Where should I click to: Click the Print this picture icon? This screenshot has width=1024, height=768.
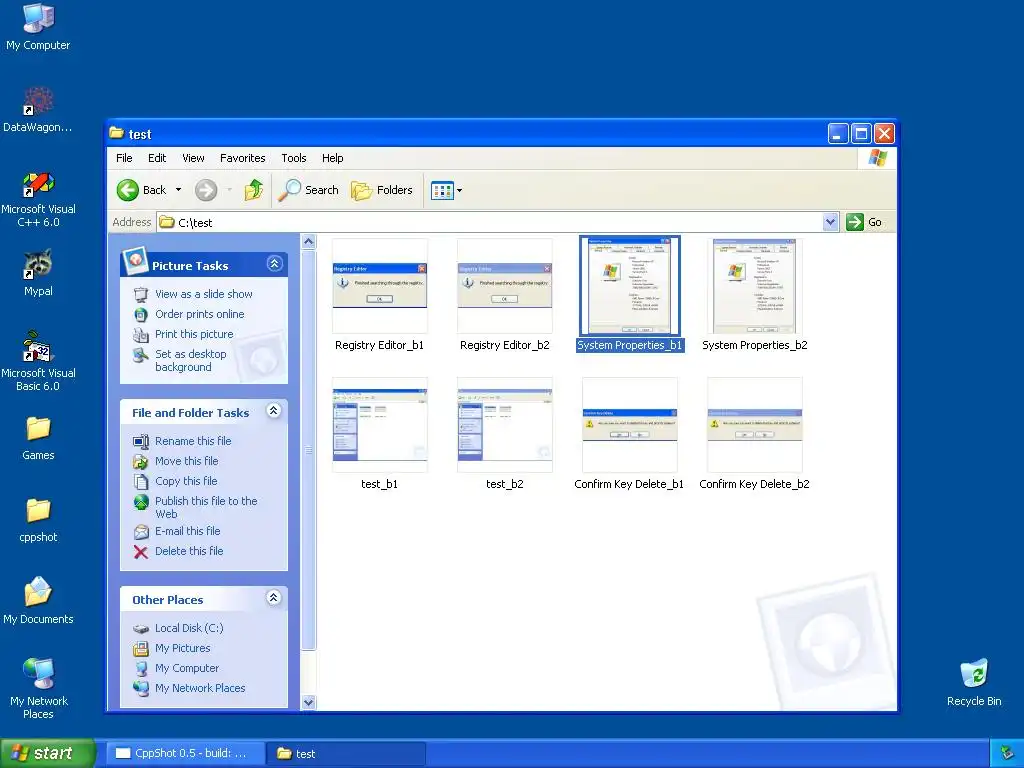(140, 334)
